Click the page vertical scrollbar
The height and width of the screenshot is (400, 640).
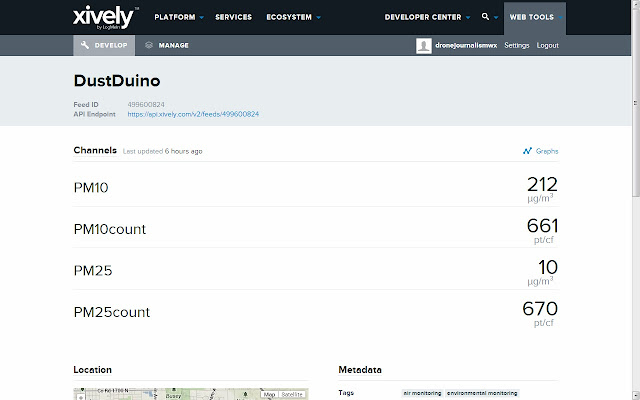tap(636, 102)
